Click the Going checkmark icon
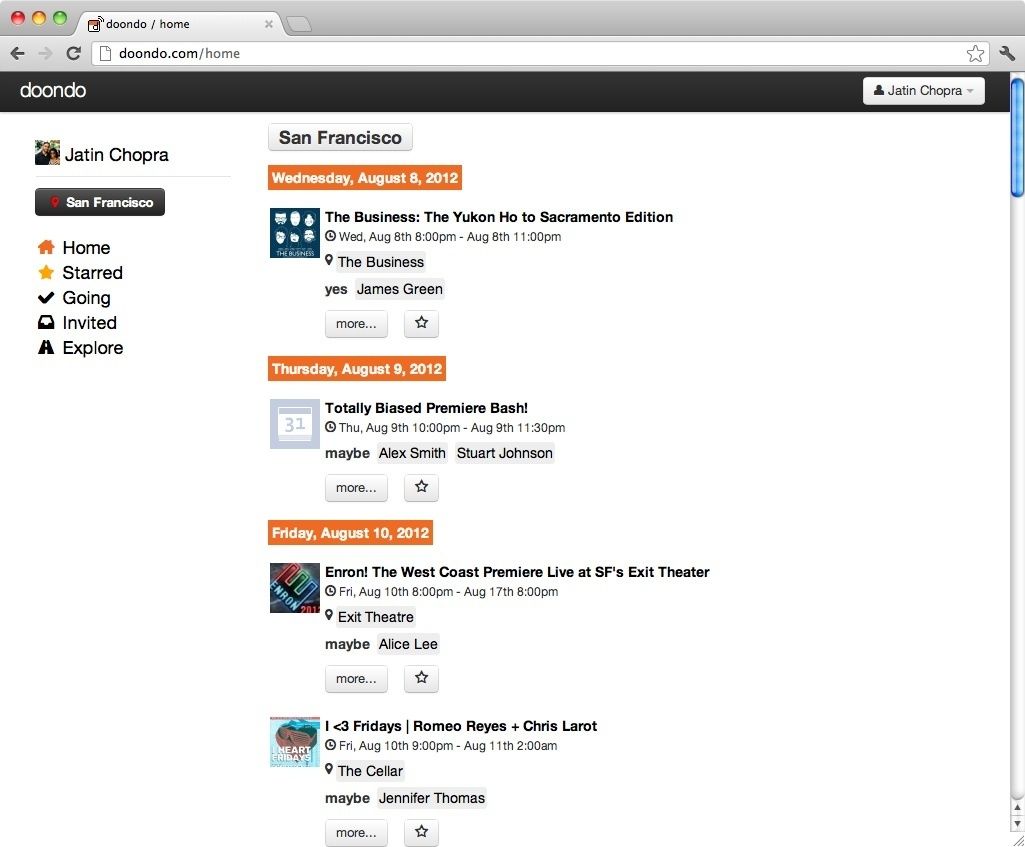 point(46,297)
